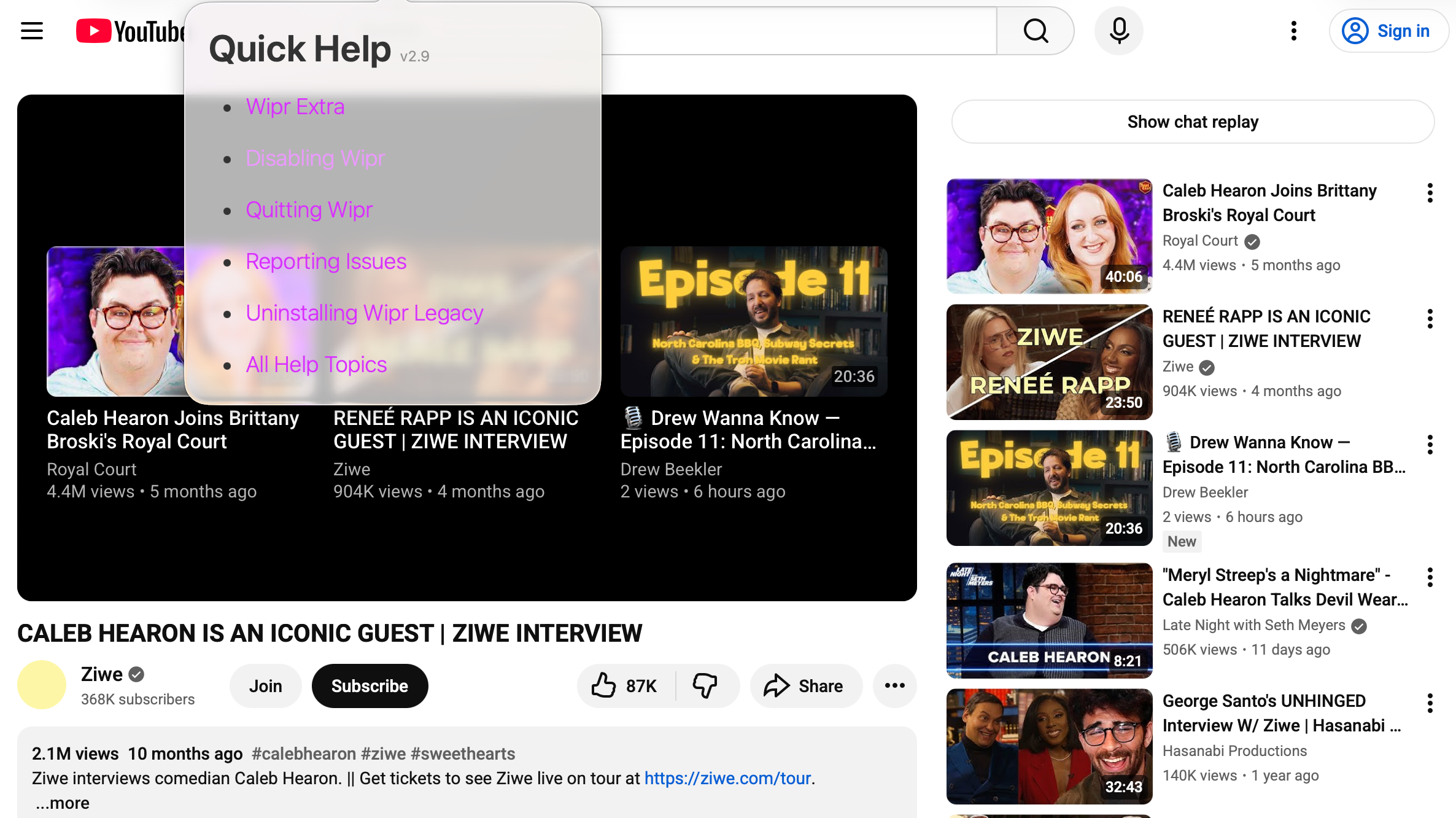Open the more actions menu for the Royal Court video

point(1430,193)
